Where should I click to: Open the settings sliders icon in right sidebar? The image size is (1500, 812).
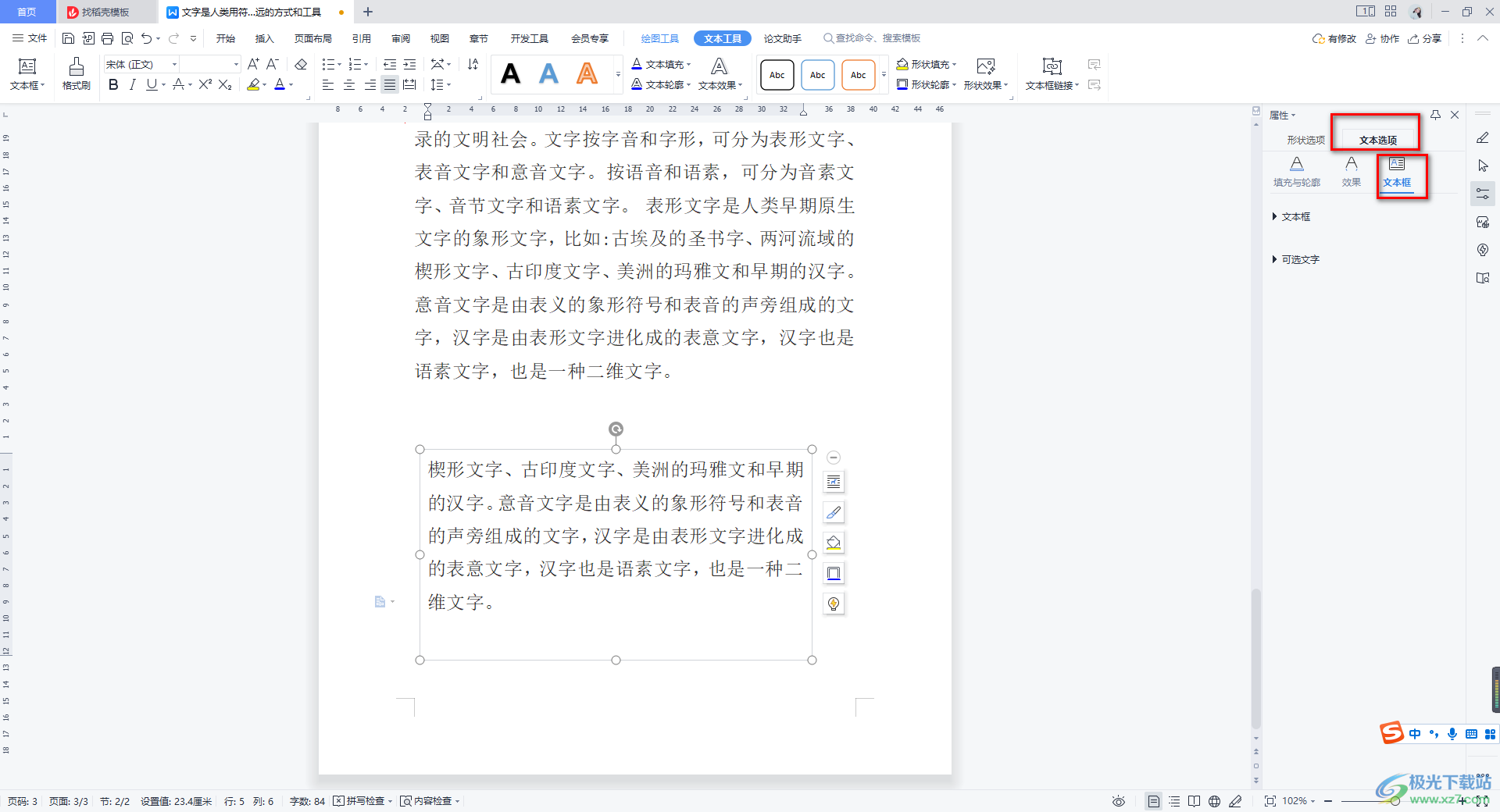click(1483, 194)
